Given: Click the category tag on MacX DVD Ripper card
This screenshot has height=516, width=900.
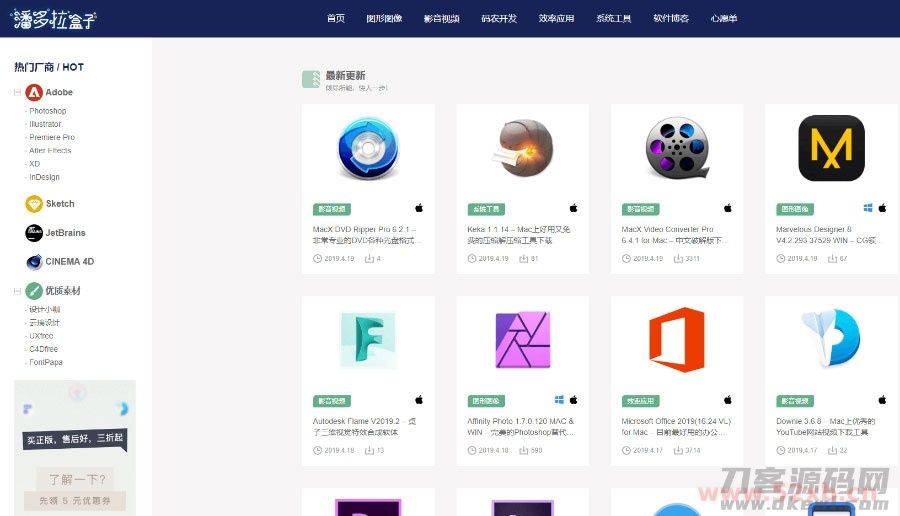Looking at the screenshot, I should 332,209.
